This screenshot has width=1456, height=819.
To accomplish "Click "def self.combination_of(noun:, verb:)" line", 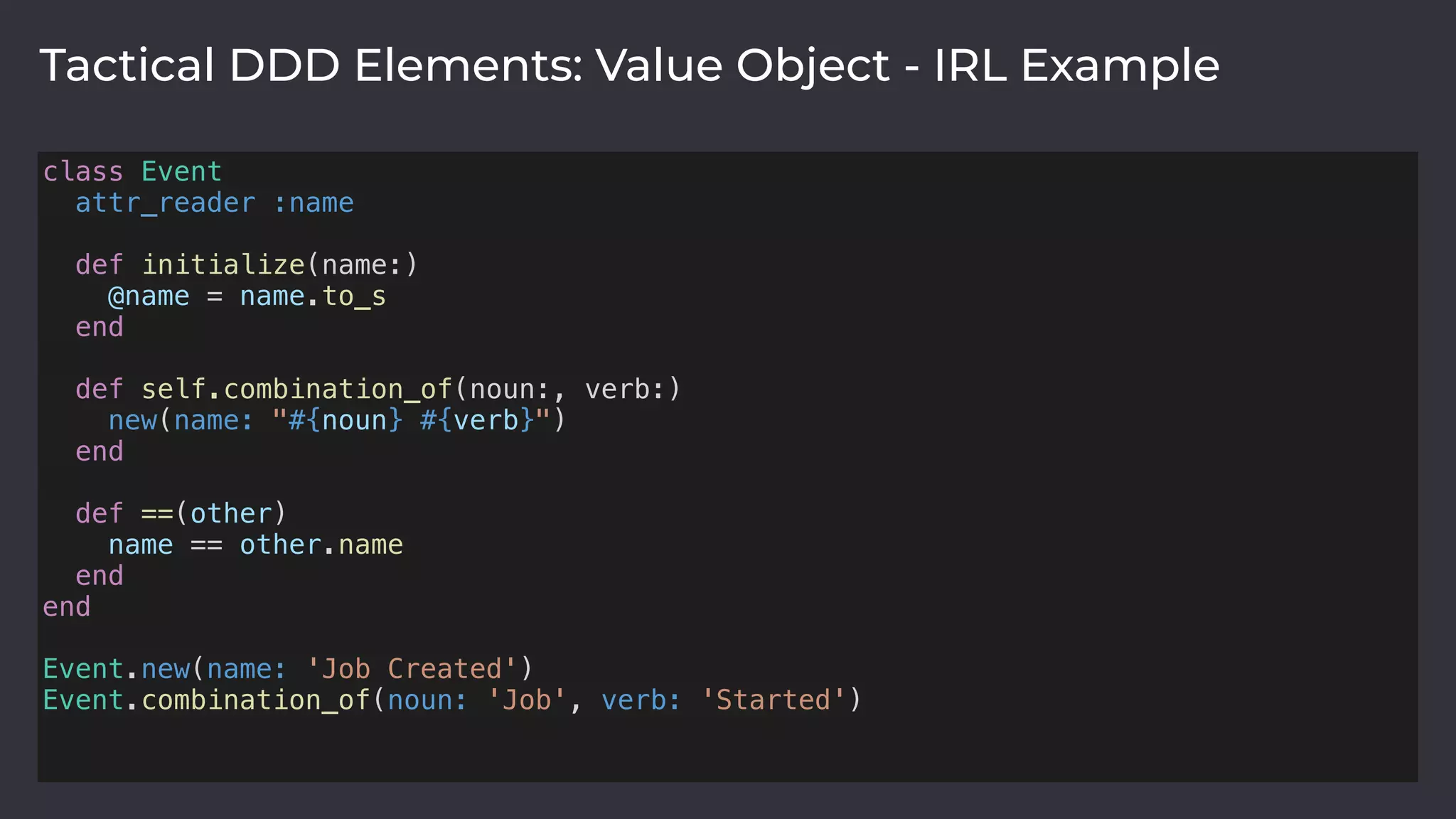I will coord(378,390).
